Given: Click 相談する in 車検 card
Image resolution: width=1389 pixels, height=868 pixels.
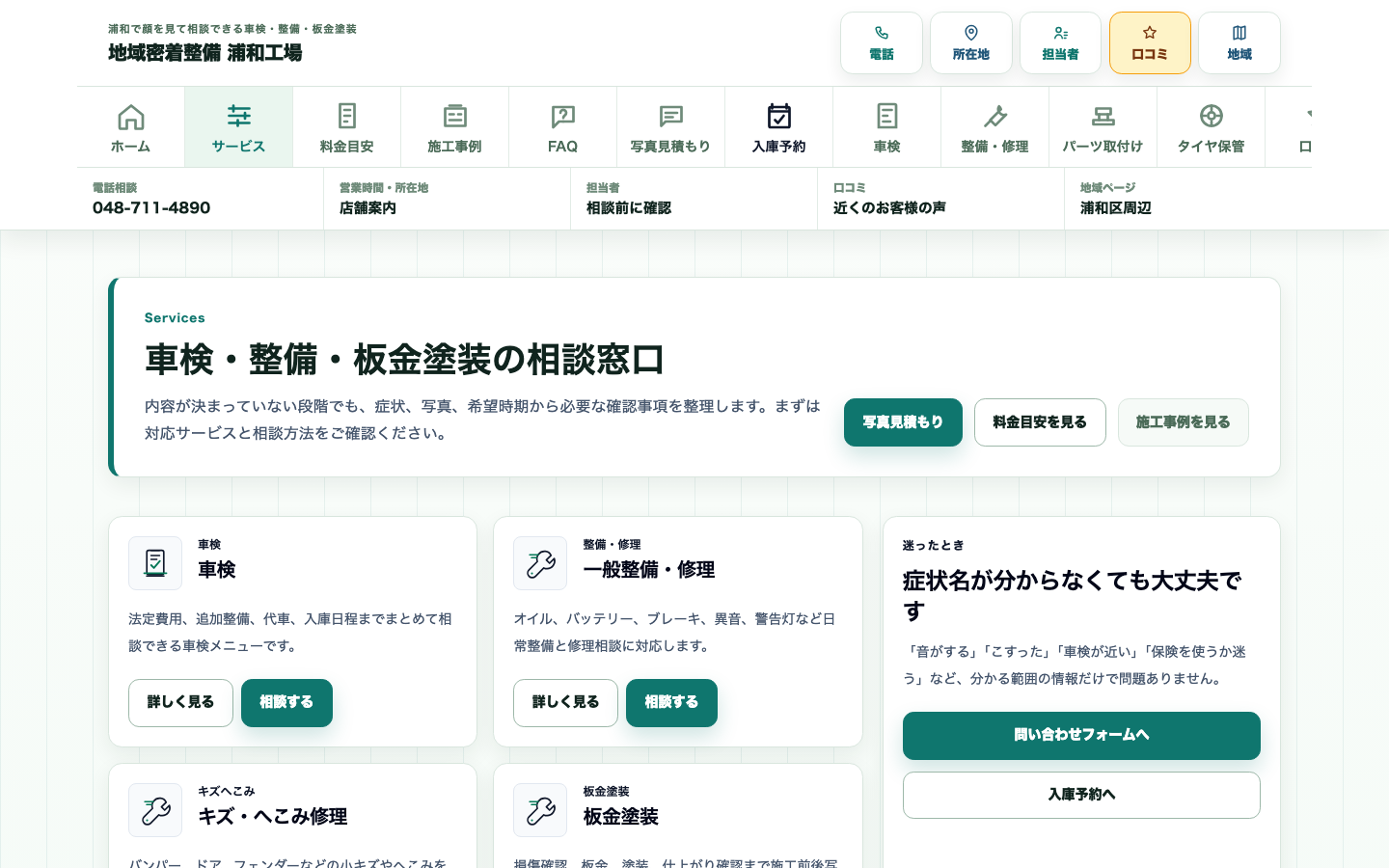Looking at the screenshot, I should (x=286, y=703).
